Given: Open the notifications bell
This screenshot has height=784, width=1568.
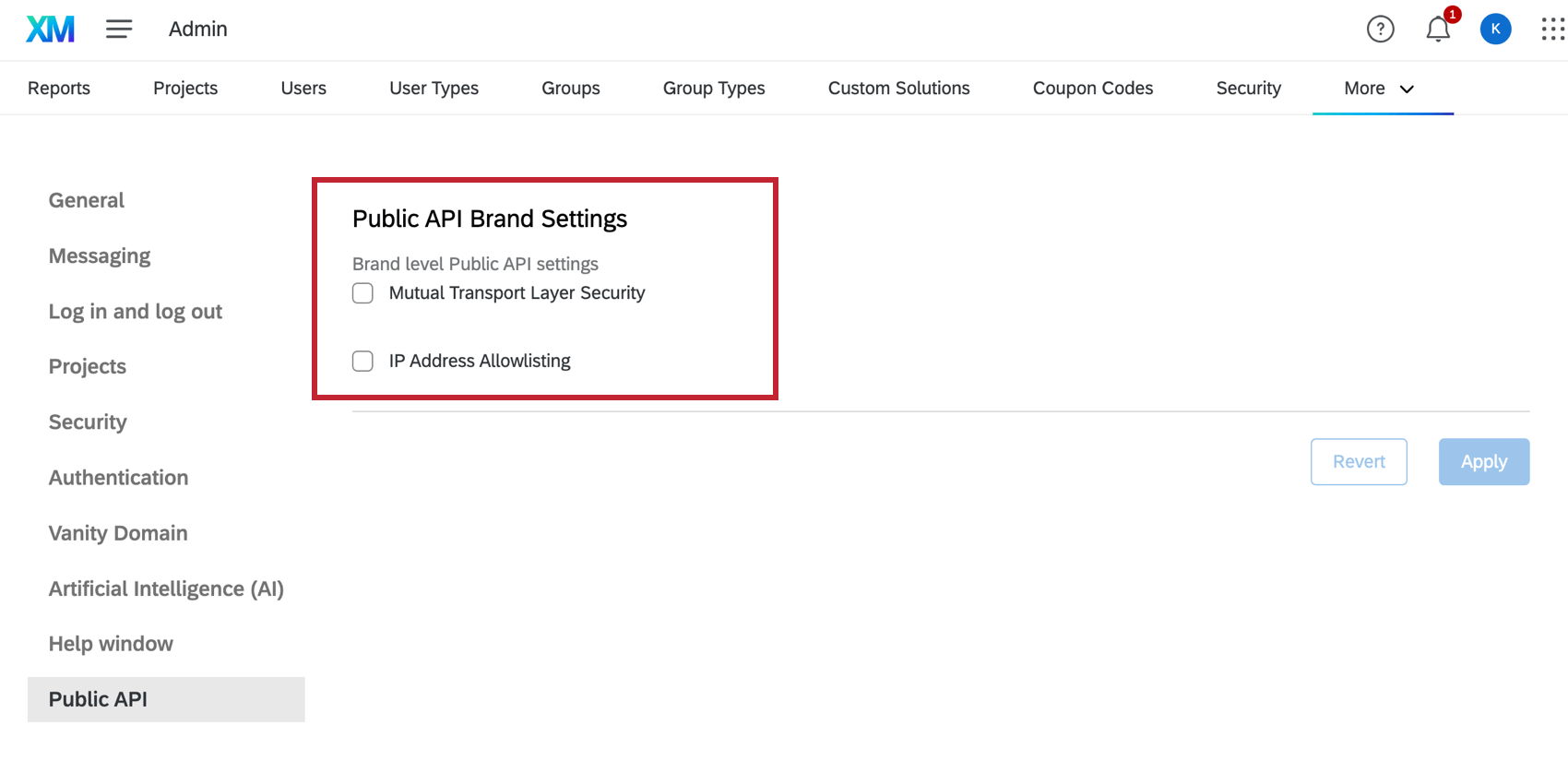Looking at the screenshot, I should pos(1438,30).
